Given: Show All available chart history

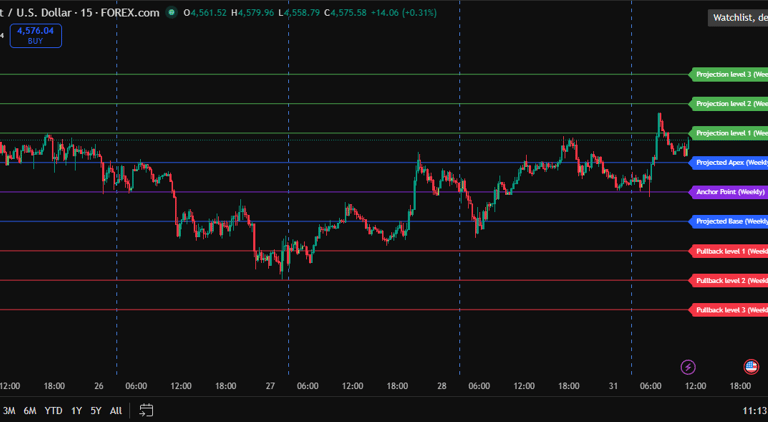Looking at the screenshot, I should coord(116,411).
